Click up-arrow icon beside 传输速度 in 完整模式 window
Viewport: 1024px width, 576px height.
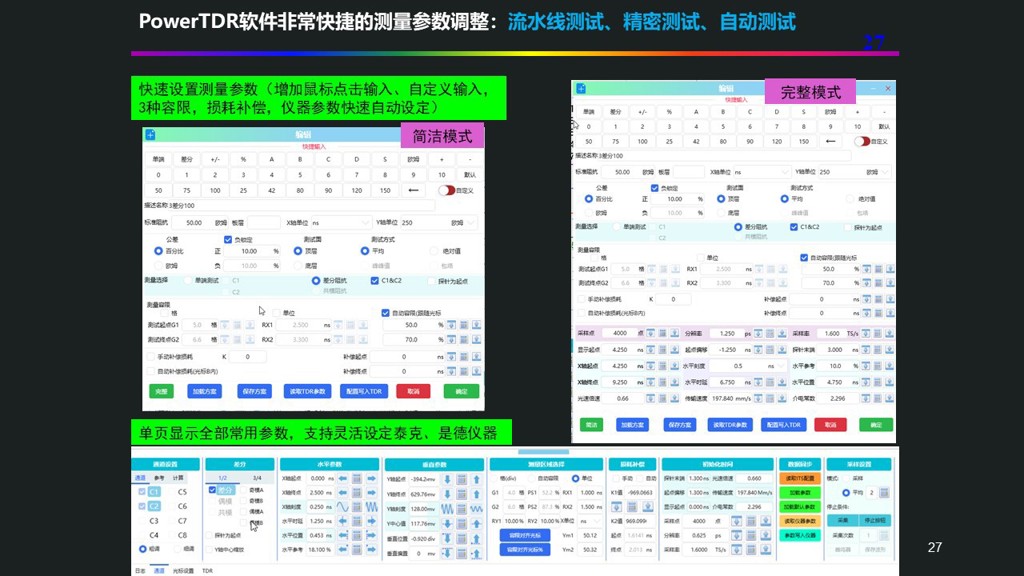[782, 398]
